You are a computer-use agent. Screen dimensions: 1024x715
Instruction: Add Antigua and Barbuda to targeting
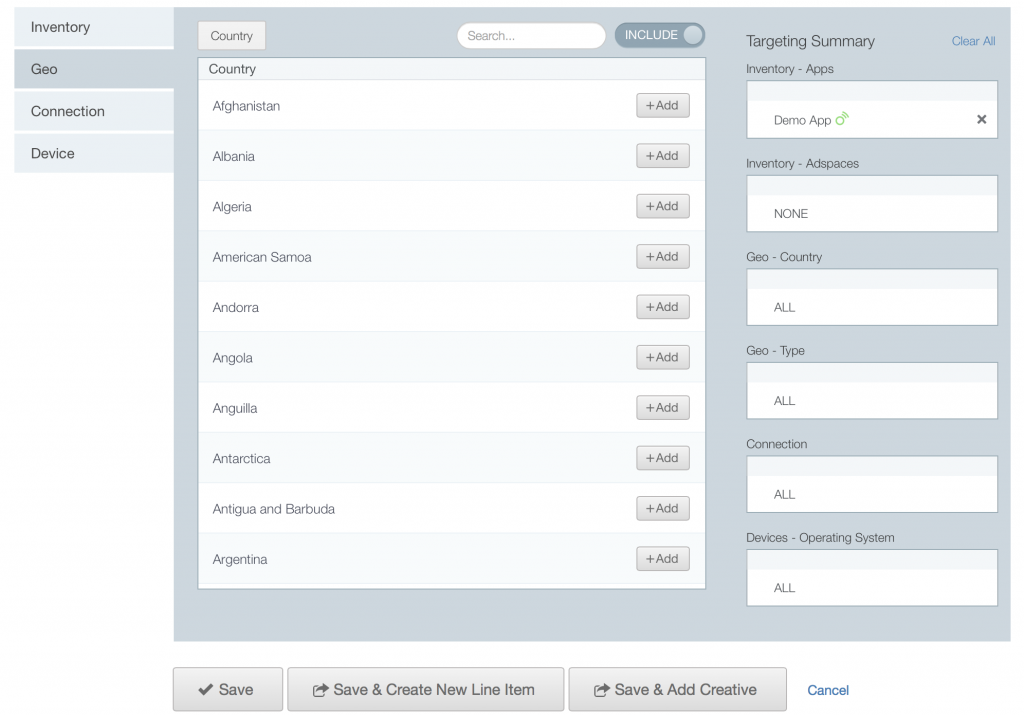[663, 508]
